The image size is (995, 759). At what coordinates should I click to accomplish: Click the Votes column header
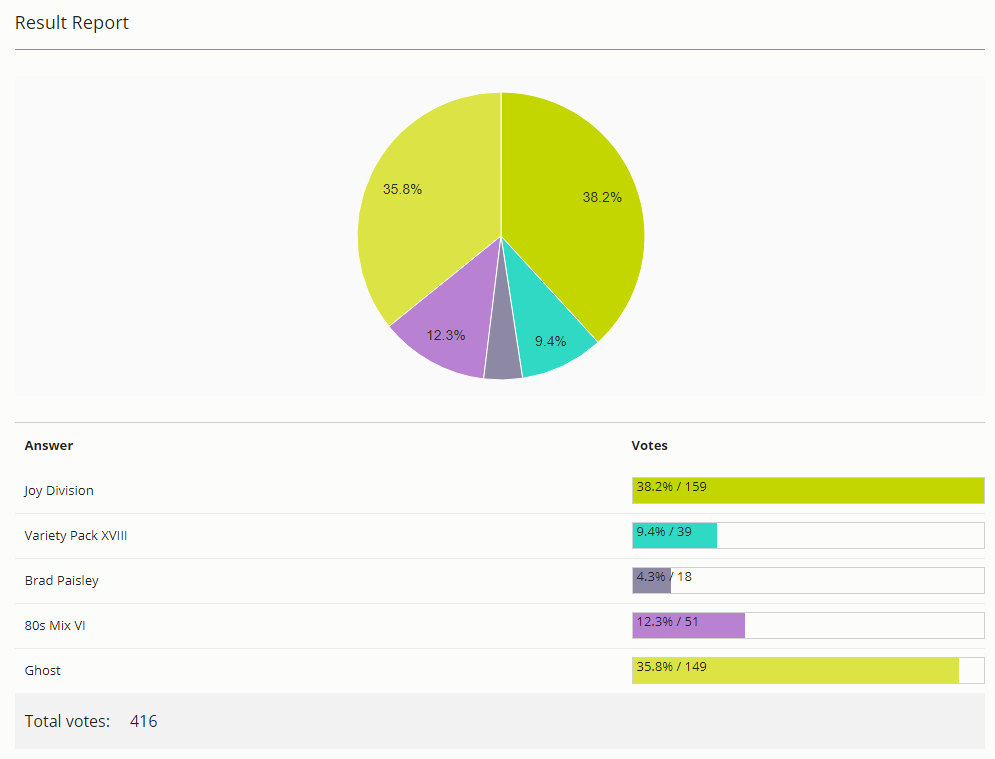coord(649,446)
